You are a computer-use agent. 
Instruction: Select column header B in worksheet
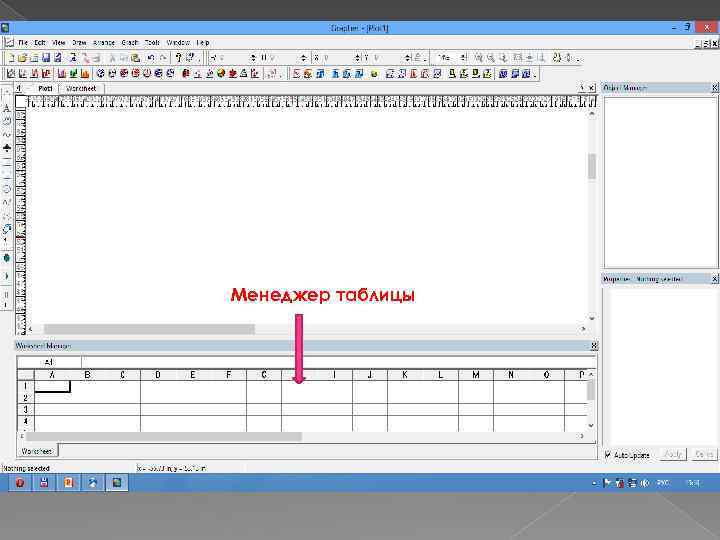click(x=87, y=375)
